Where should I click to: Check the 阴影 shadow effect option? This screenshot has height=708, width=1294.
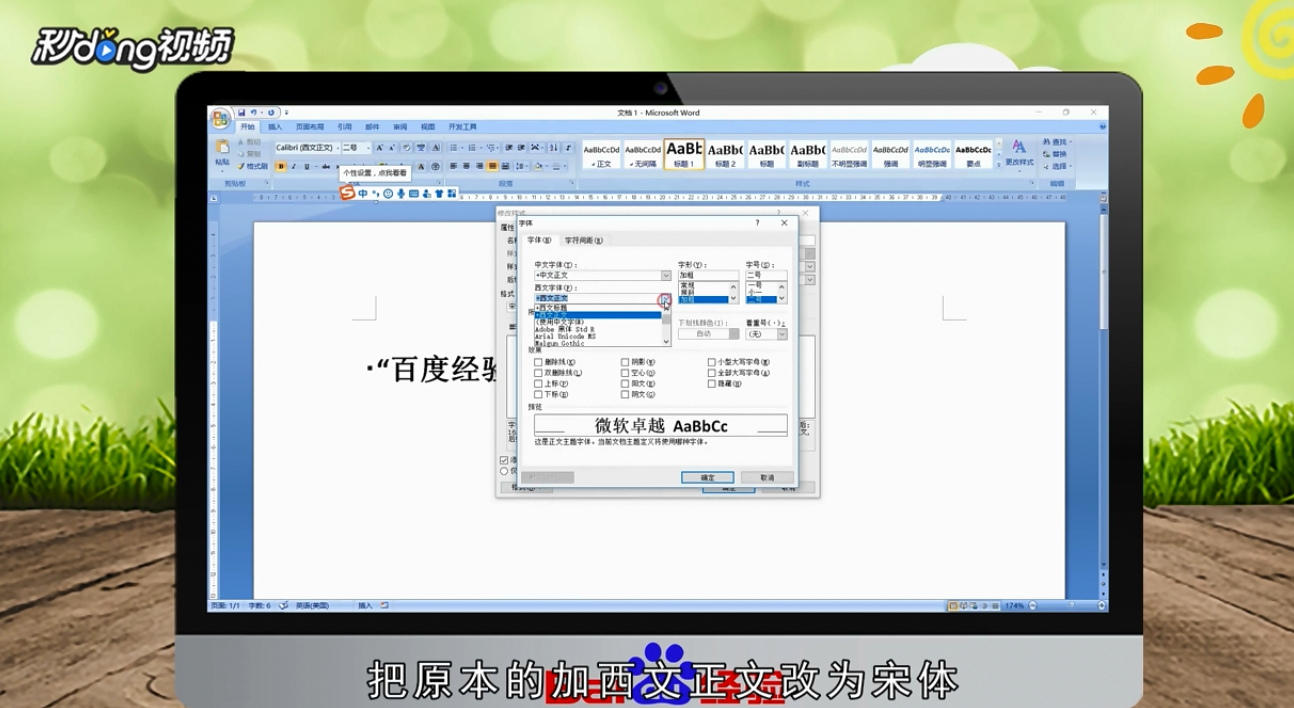coord(626,362)
